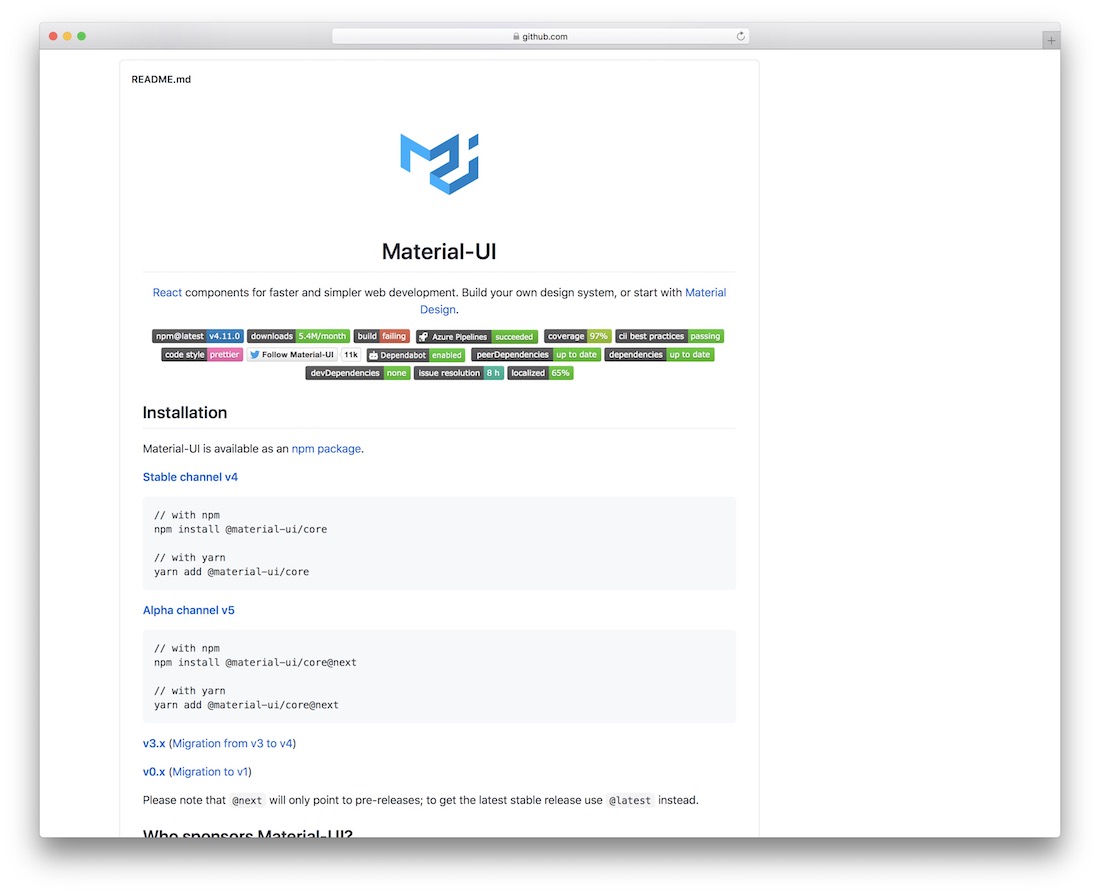Click the '// with npm' comment in the Stable channel v4 code block

pyautogui.click(x=187, y=515)
